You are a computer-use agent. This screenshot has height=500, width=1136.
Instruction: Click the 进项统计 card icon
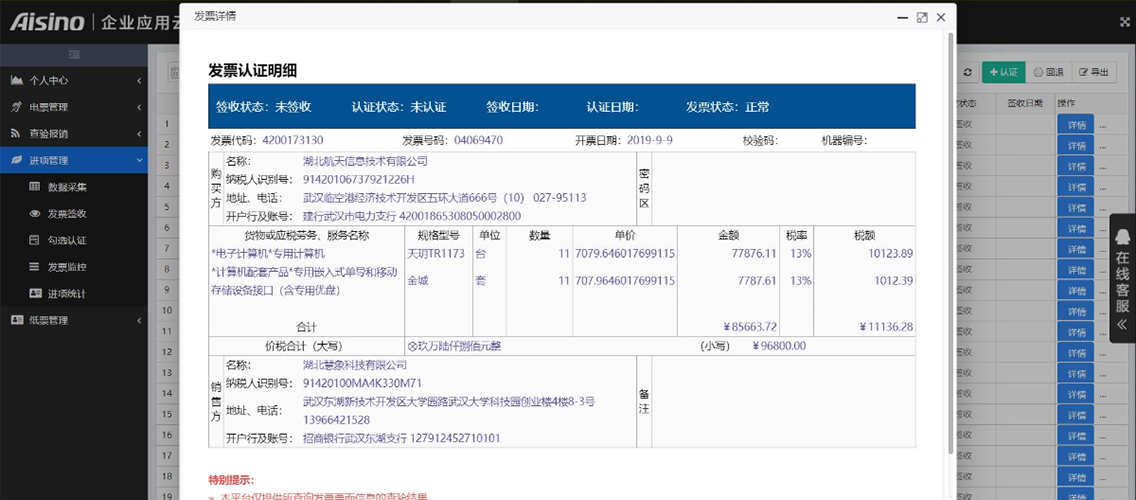click(35, 293)
